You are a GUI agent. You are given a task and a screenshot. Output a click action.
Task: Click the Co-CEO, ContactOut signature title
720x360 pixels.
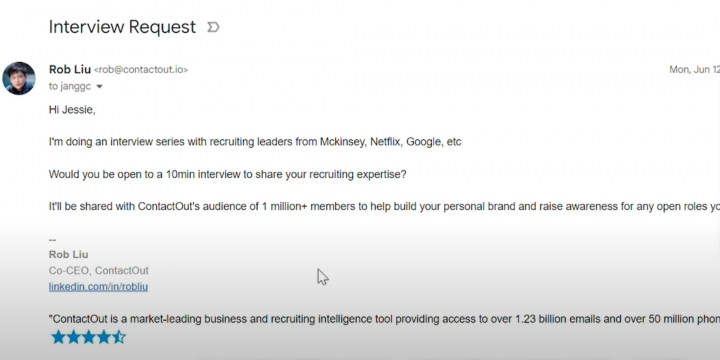click(98, 270)
